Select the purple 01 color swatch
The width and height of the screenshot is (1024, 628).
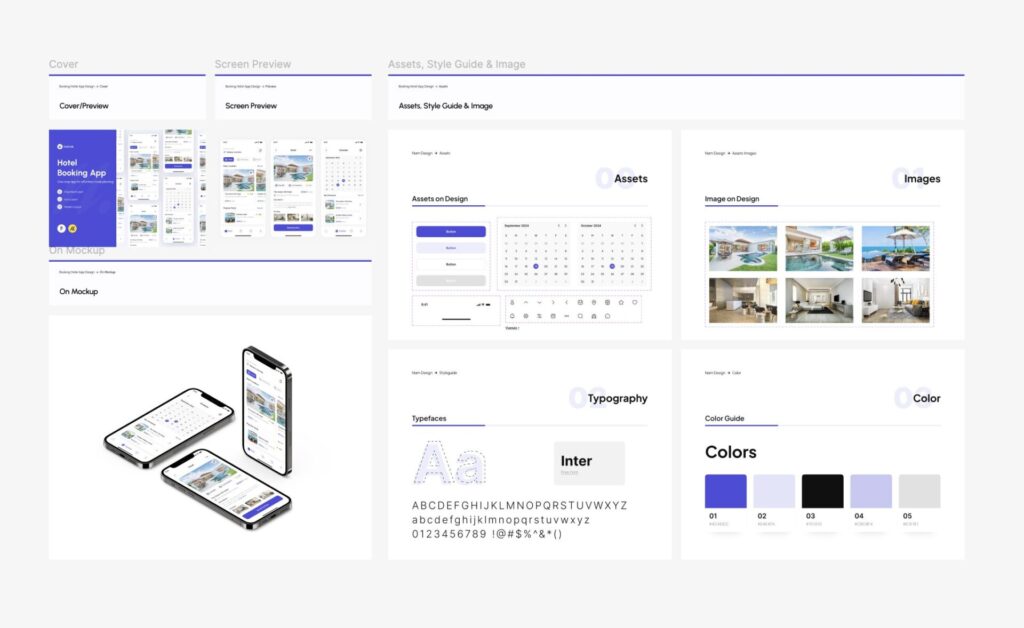pyautogui.click(x=725, y=491)
